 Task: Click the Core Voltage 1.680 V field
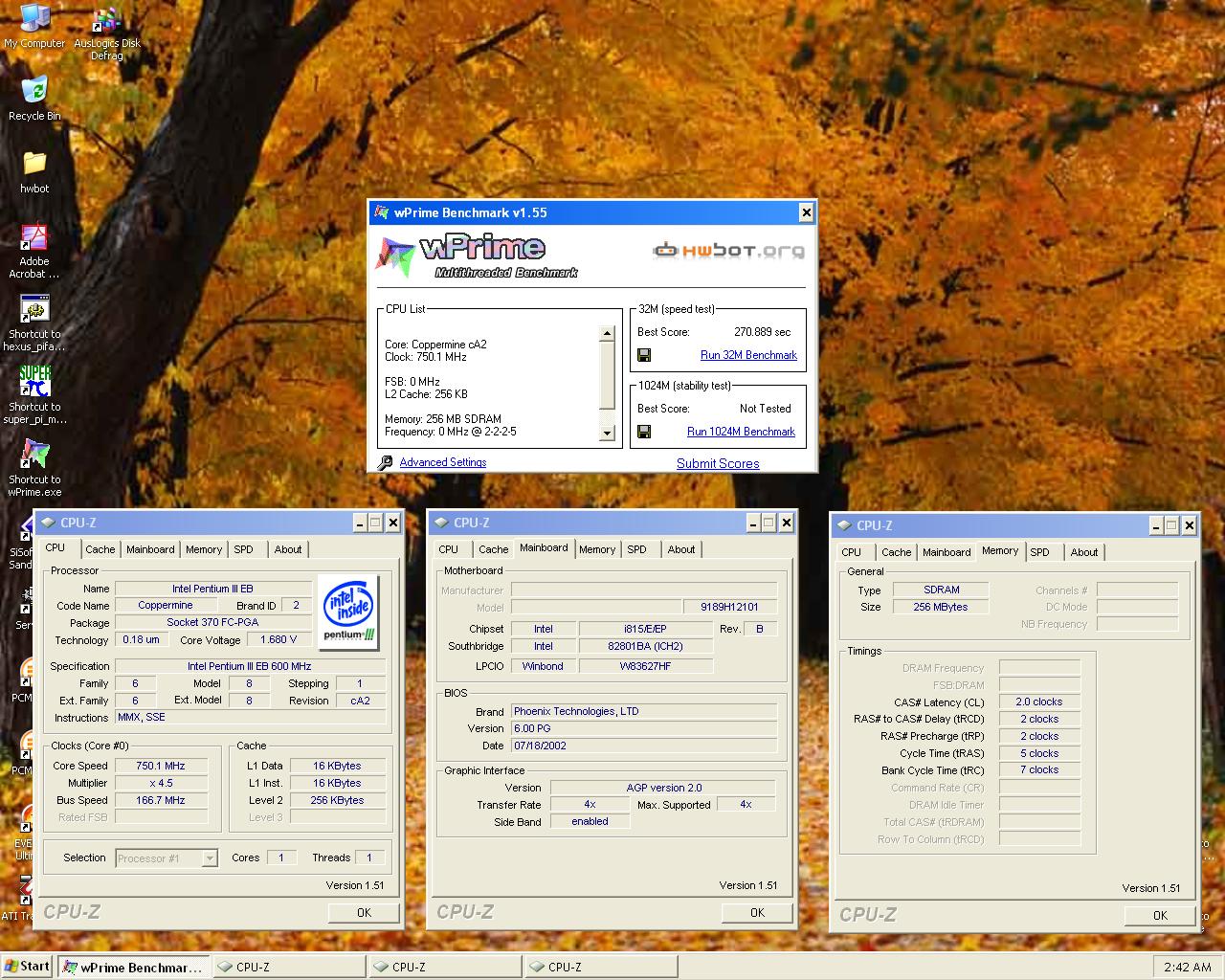click(x=279, y=639)
